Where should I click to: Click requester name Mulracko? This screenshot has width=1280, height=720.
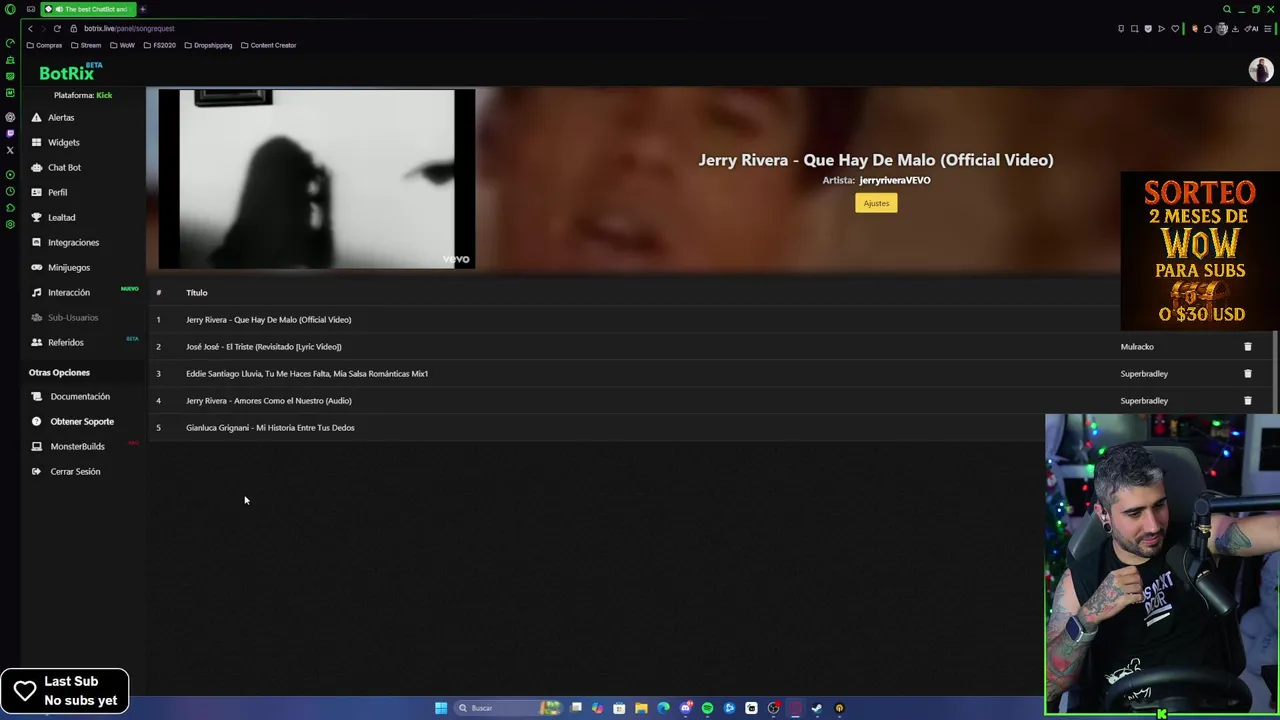pyautogui.click(x=1137, y=347)
